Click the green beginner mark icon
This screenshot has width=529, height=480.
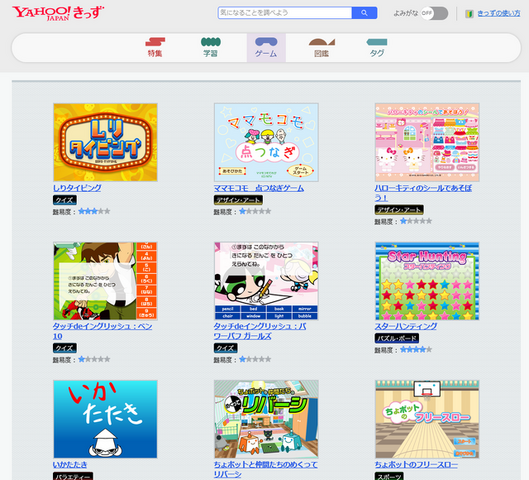click(469, 14)
